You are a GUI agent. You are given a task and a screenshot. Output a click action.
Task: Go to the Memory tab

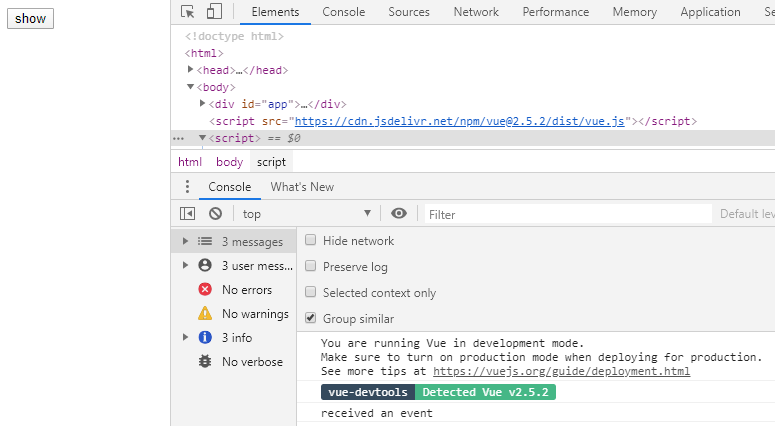pyautogui.click(x=635, y=12)
